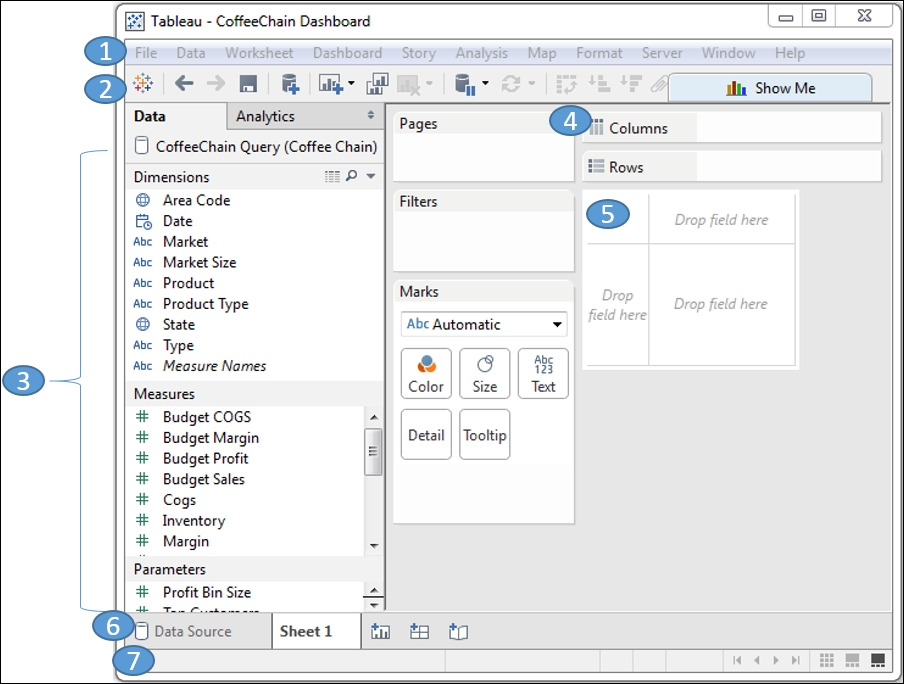Click the Size marks card button
The image size is (904, 684).
point(484,374)
